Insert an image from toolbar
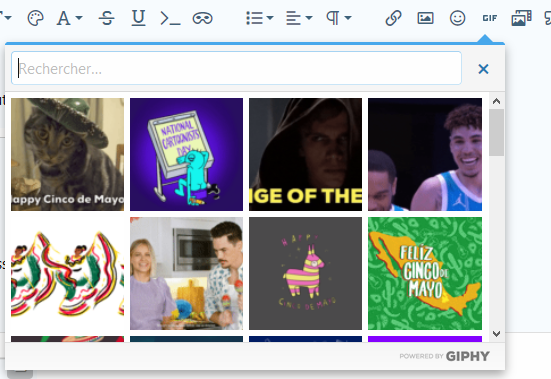The image size is (551, 379). (x=425, y=18)
